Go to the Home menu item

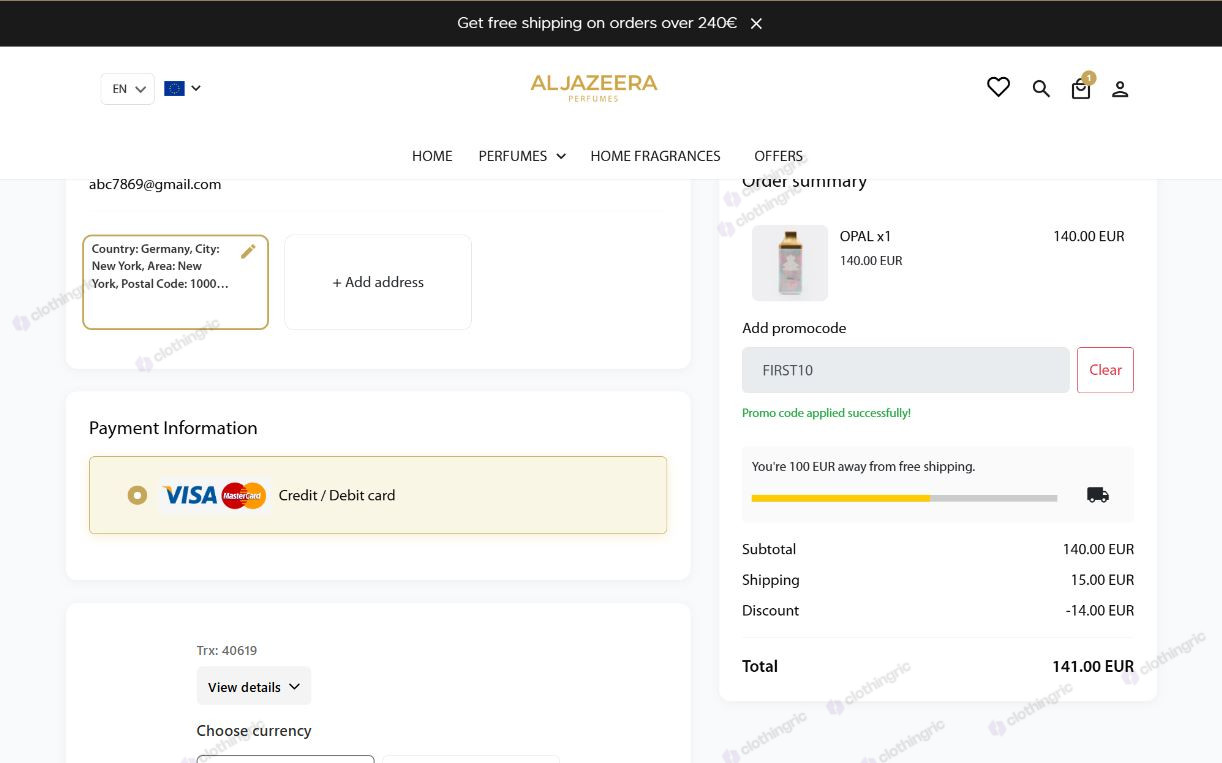[x=432, y=156]
